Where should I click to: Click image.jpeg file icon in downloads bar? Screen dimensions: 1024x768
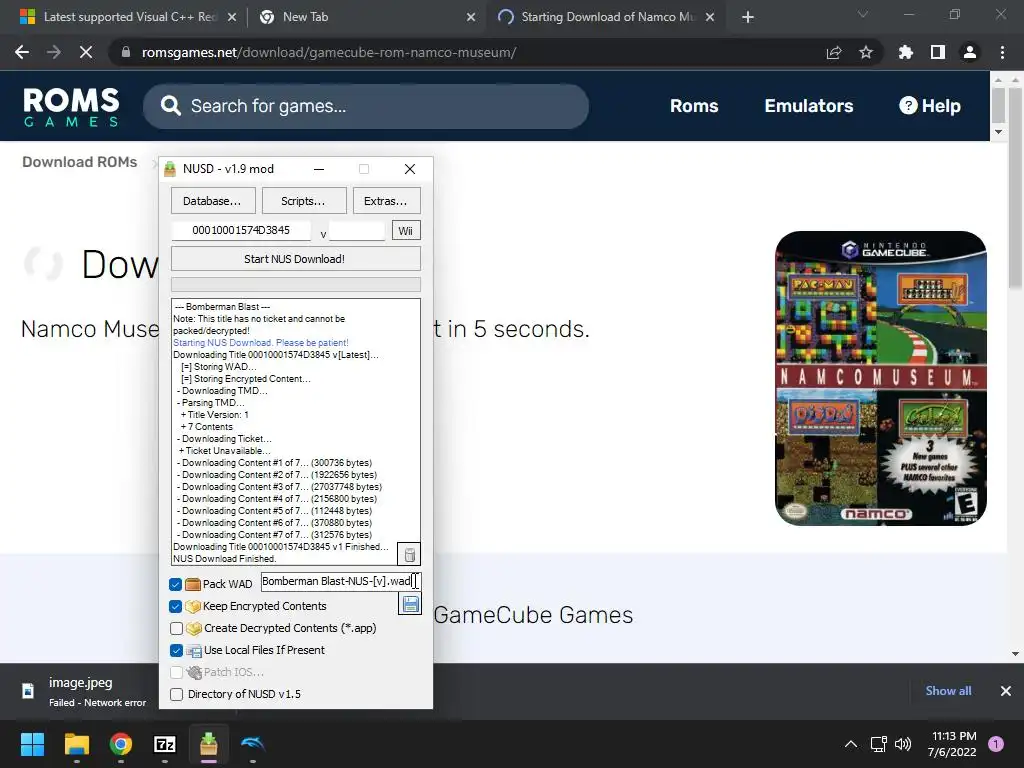tap(28, 691)
